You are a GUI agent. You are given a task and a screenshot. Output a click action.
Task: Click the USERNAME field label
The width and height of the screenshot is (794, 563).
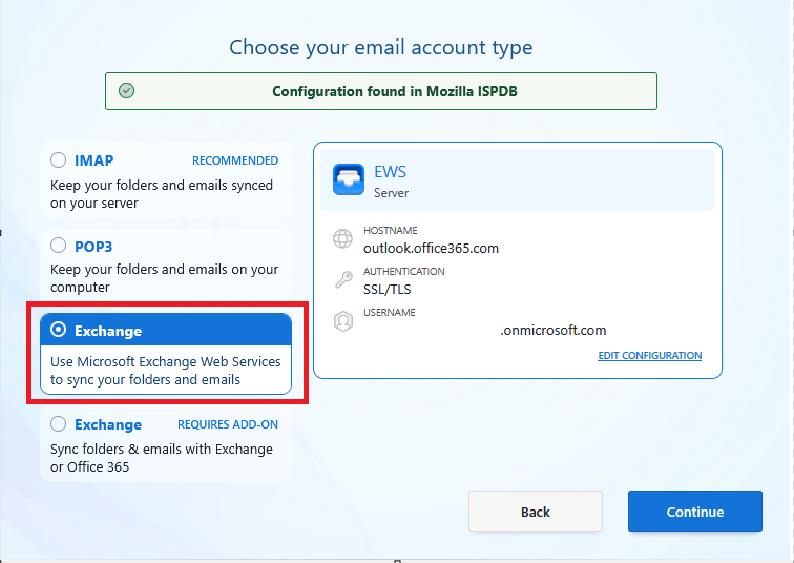click(389, 312)
